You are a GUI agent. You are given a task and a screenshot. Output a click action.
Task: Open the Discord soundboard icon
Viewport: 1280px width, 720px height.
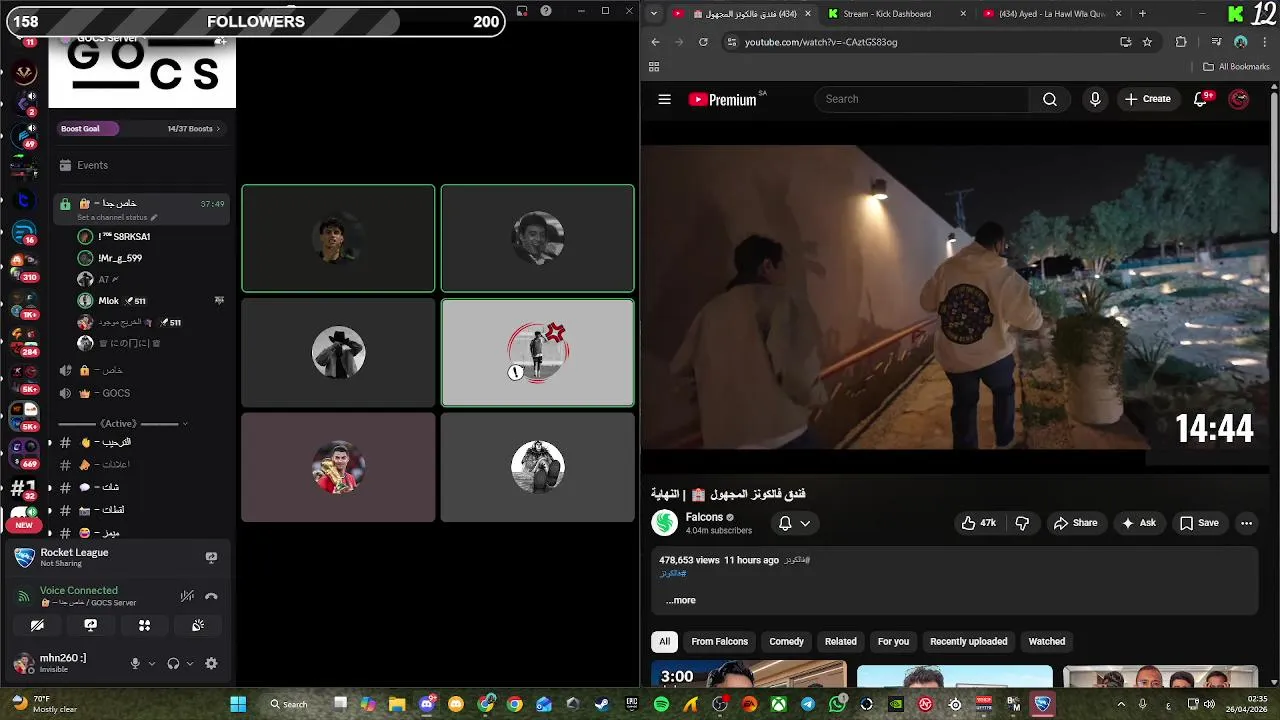click(x=198, y=625)
